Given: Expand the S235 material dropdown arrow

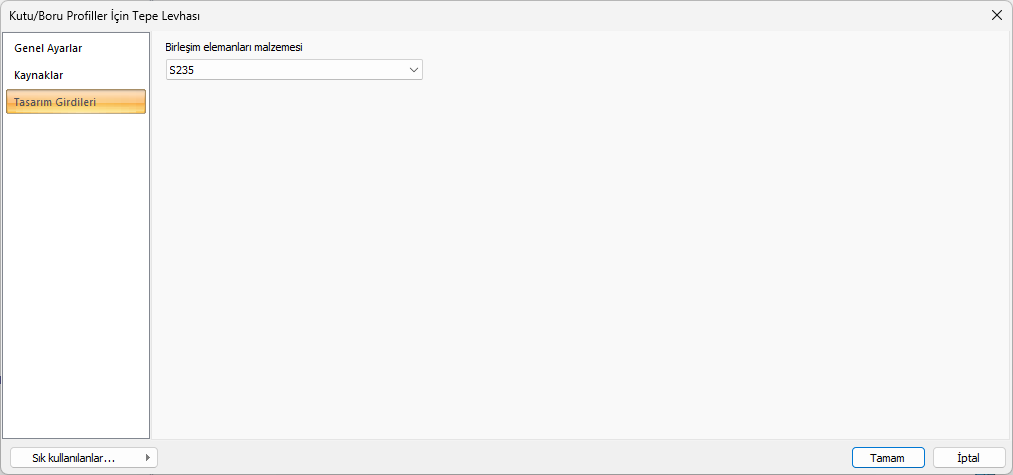Looking at the screenshot, I should (413, 70).
